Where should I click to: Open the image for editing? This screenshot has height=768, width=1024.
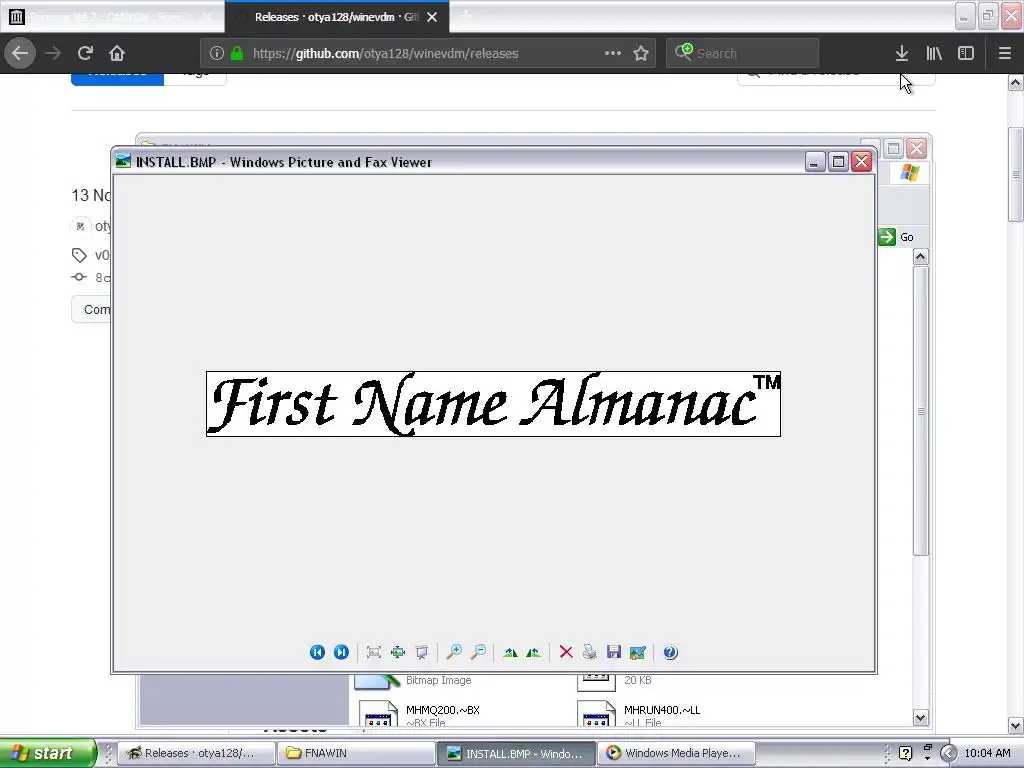[x=637, y=652]
